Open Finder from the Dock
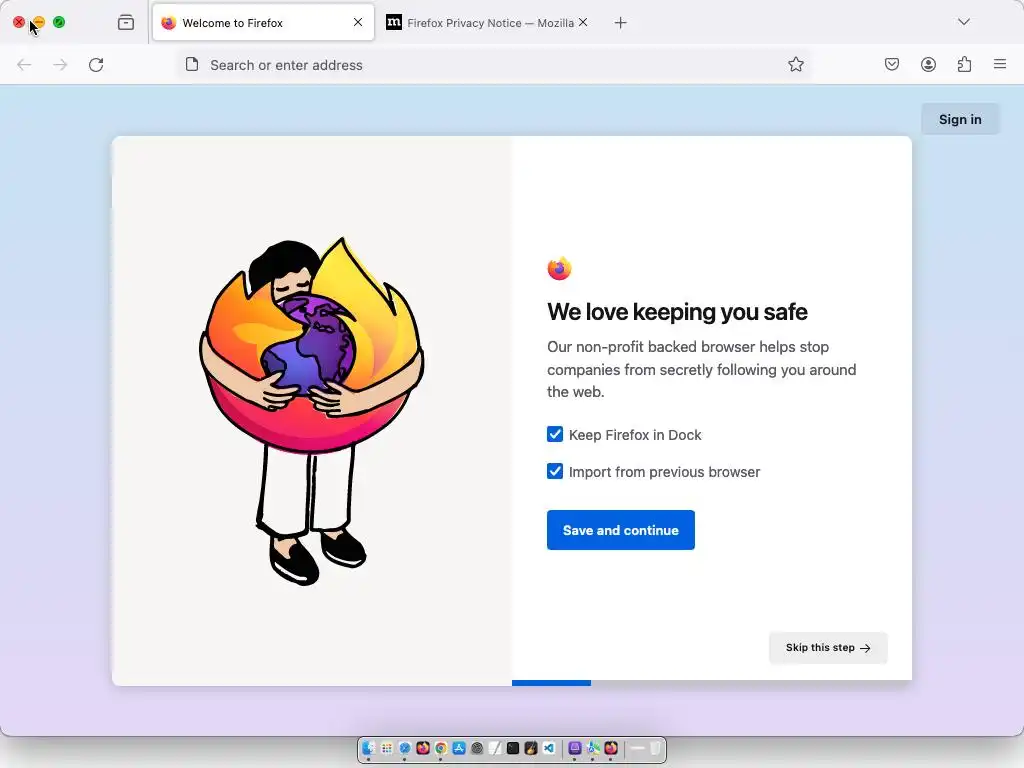The height and width of the screenshot is (768, 1024). 368,748
